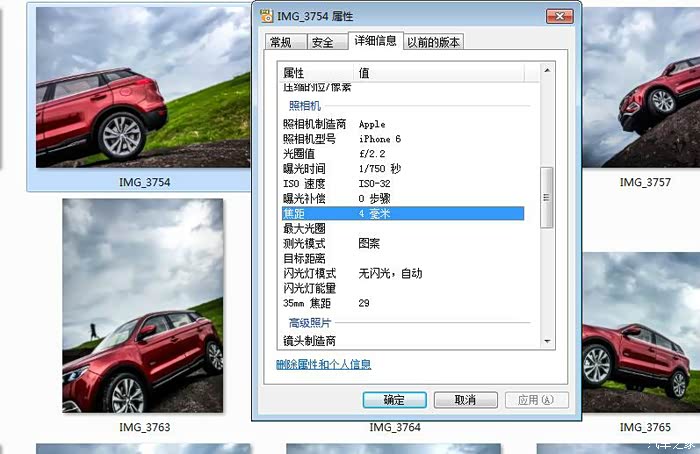Open the 常规 tab
Viewport: 700px width, 454px height.
(285, 42)
